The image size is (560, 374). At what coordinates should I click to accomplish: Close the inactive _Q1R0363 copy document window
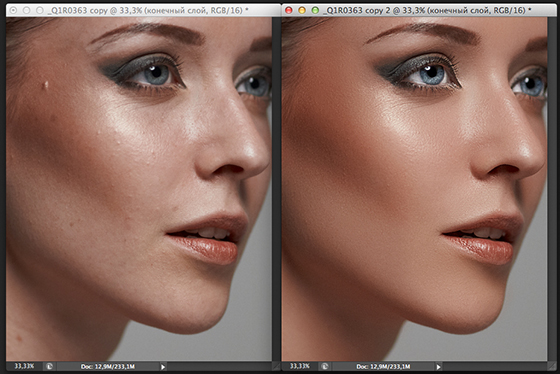[13, 10]
